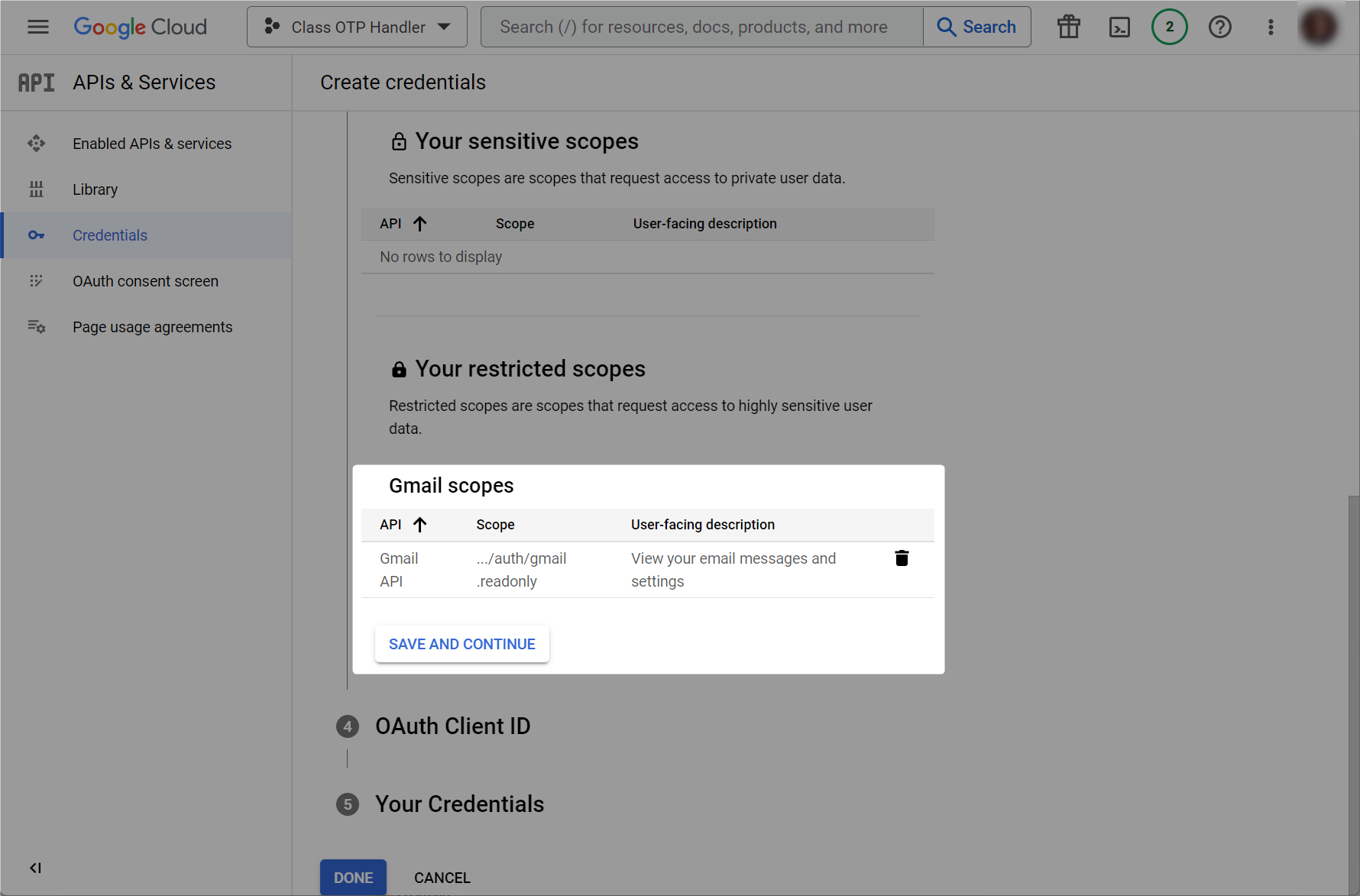Open the Class OTP Handler project selector
Viewport: 1360px width, 896px height.
click(357, 27)
